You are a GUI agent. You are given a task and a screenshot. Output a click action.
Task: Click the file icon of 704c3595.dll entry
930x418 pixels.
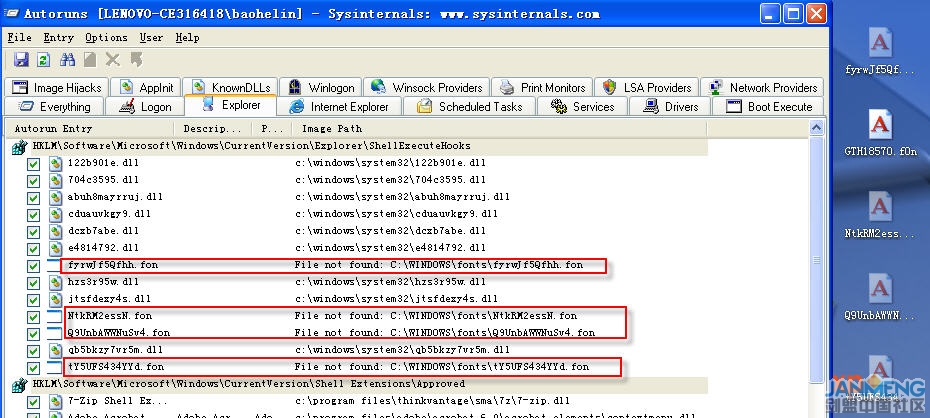coord(55,180)
